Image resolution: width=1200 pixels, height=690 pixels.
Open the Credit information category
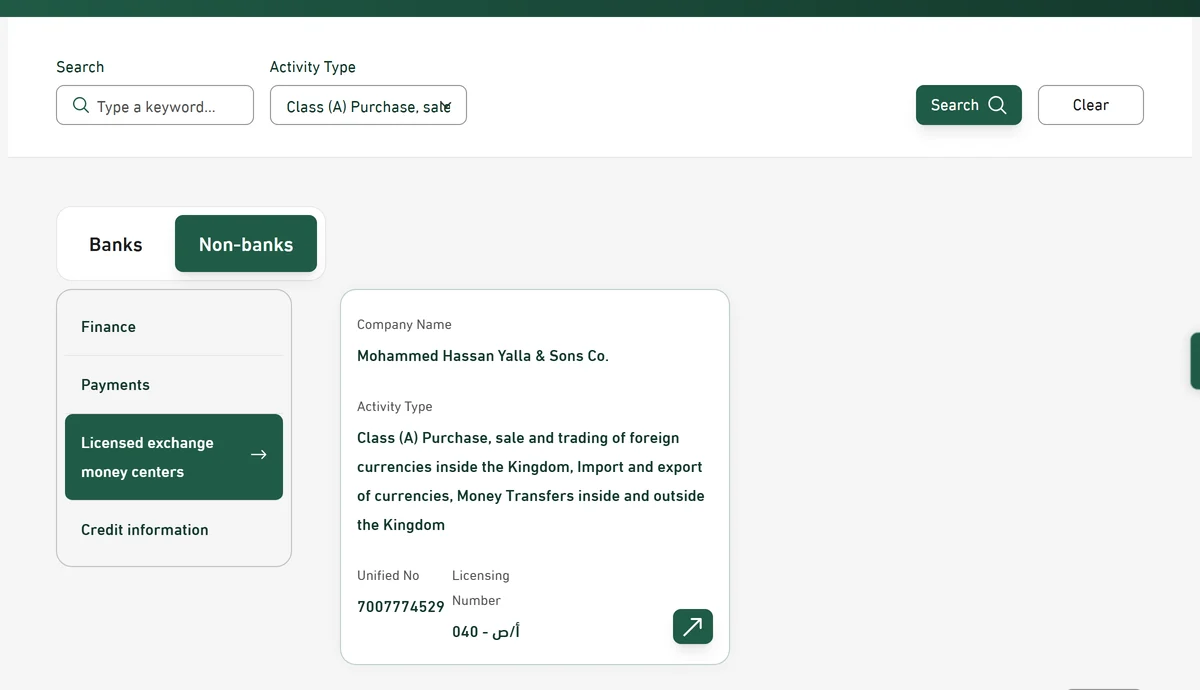[x=174, y=530]
